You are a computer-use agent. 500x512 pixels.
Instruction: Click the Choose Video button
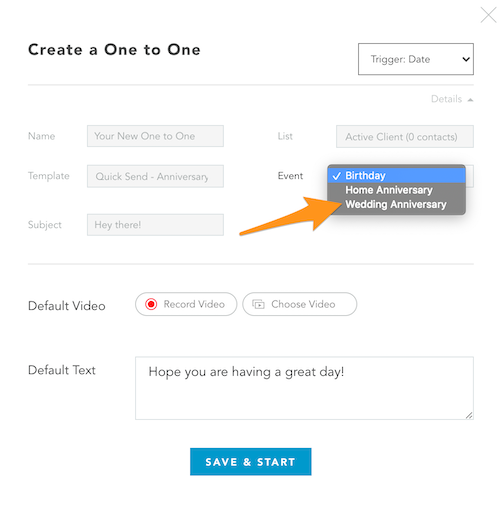[300, 304]
